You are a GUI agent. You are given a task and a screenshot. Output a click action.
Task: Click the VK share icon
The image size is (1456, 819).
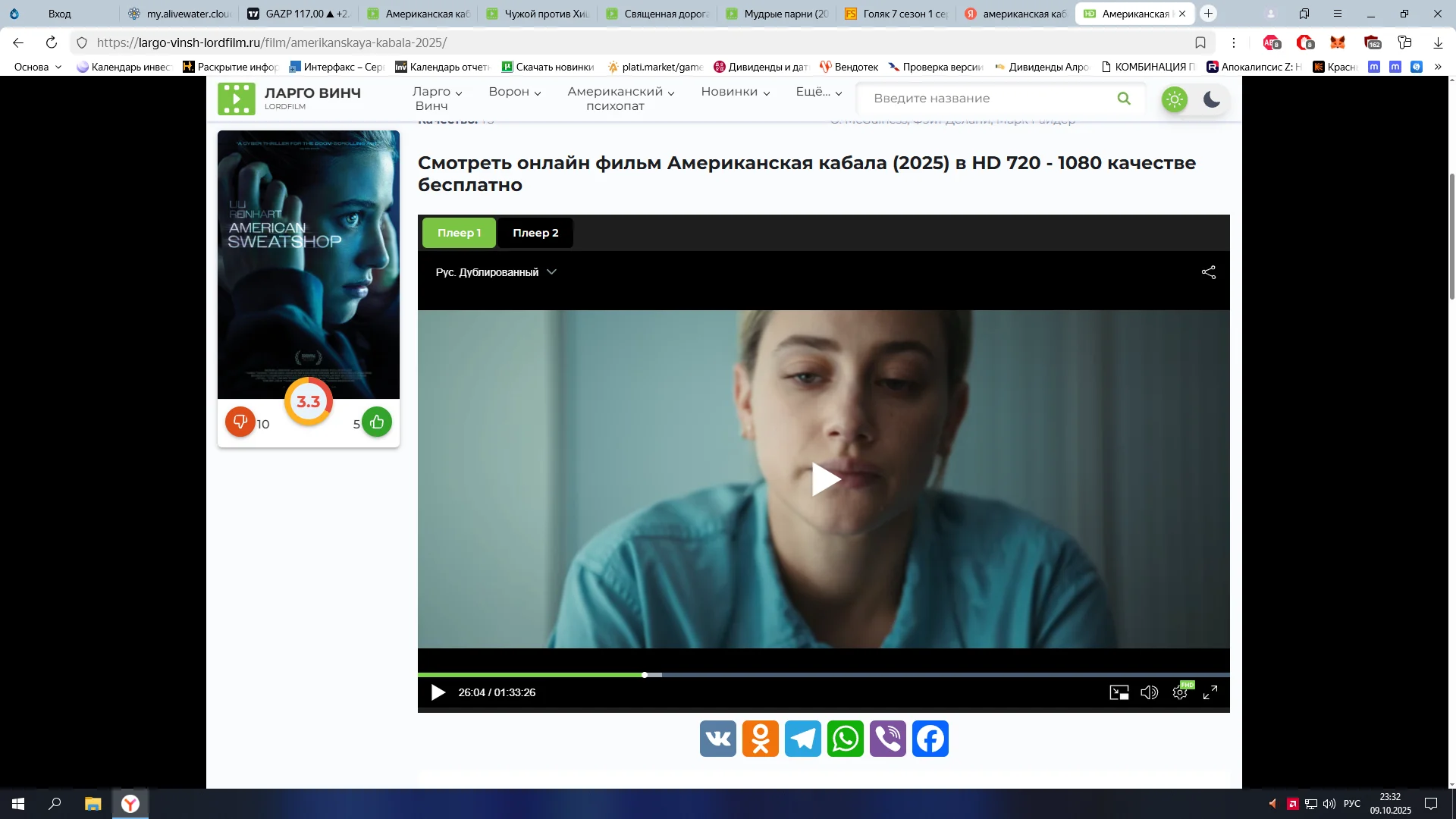point(717,739)
